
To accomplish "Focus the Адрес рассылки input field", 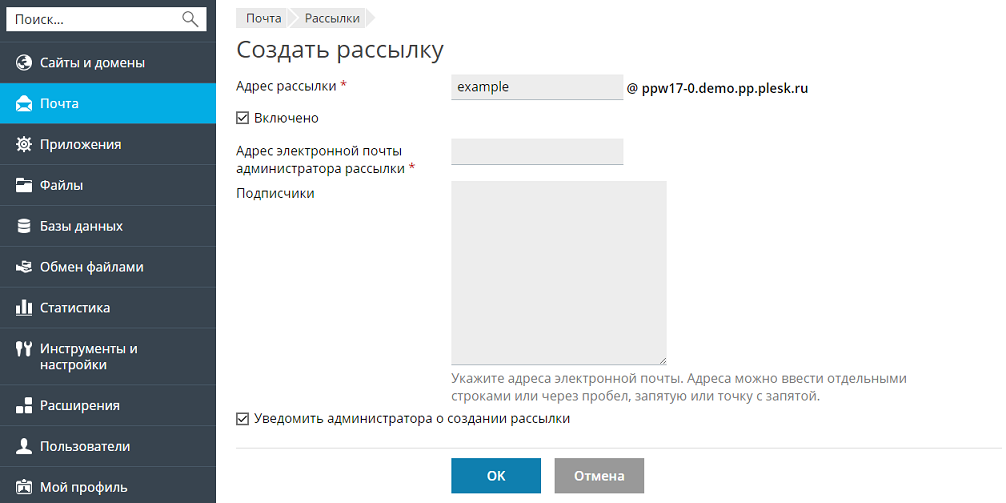I will click(x=537, y=87).
